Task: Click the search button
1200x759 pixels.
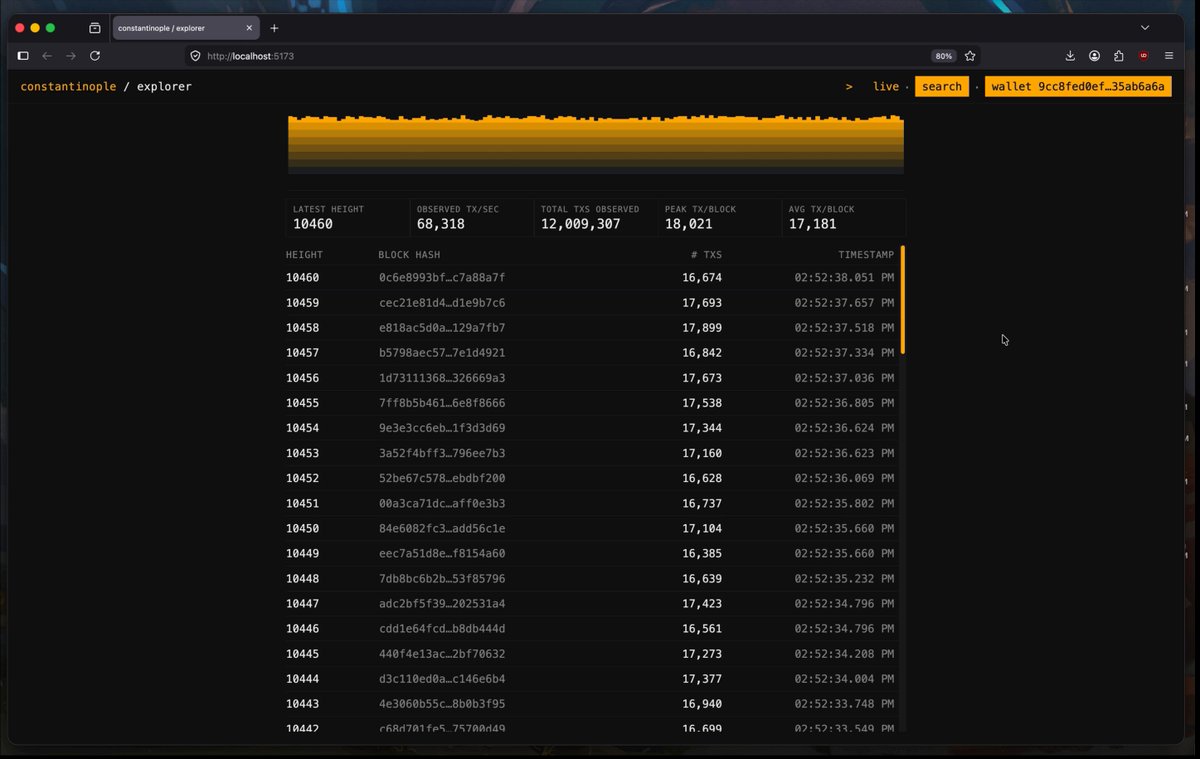Action: pos(942,87)
